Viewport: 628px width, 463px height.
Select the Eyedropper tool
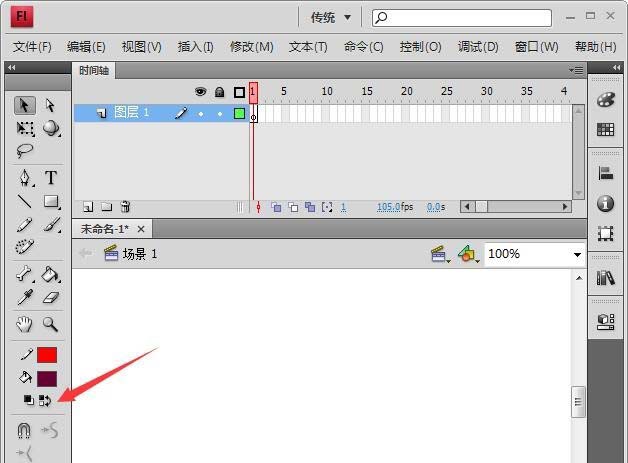coord(25,298)
